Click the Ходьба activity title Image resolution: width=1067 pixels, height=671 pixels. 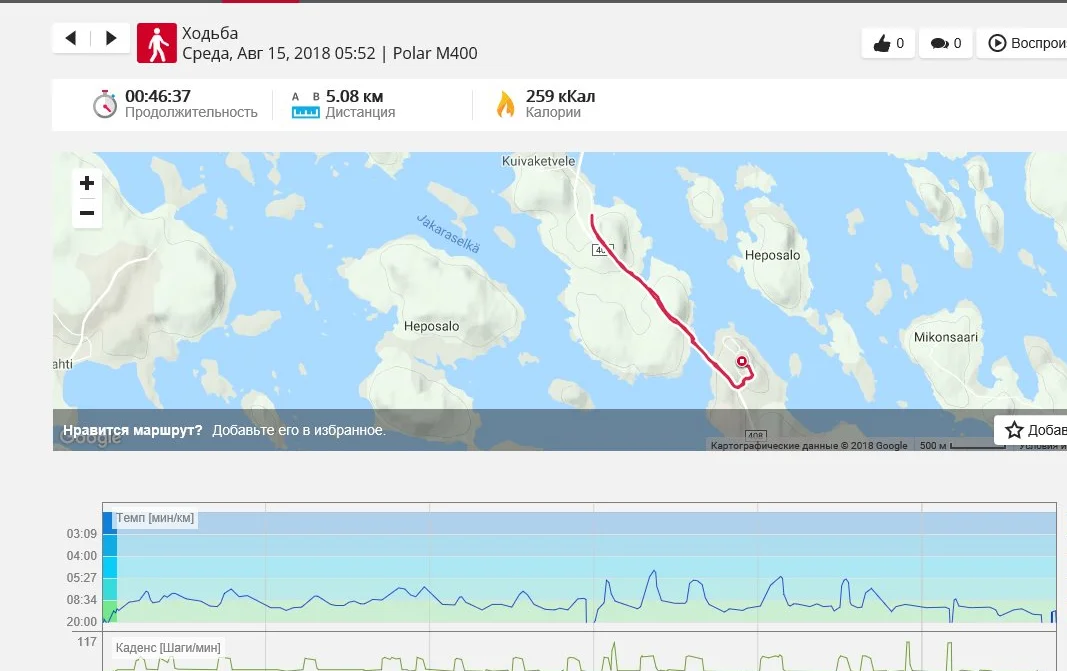(210, 33)
